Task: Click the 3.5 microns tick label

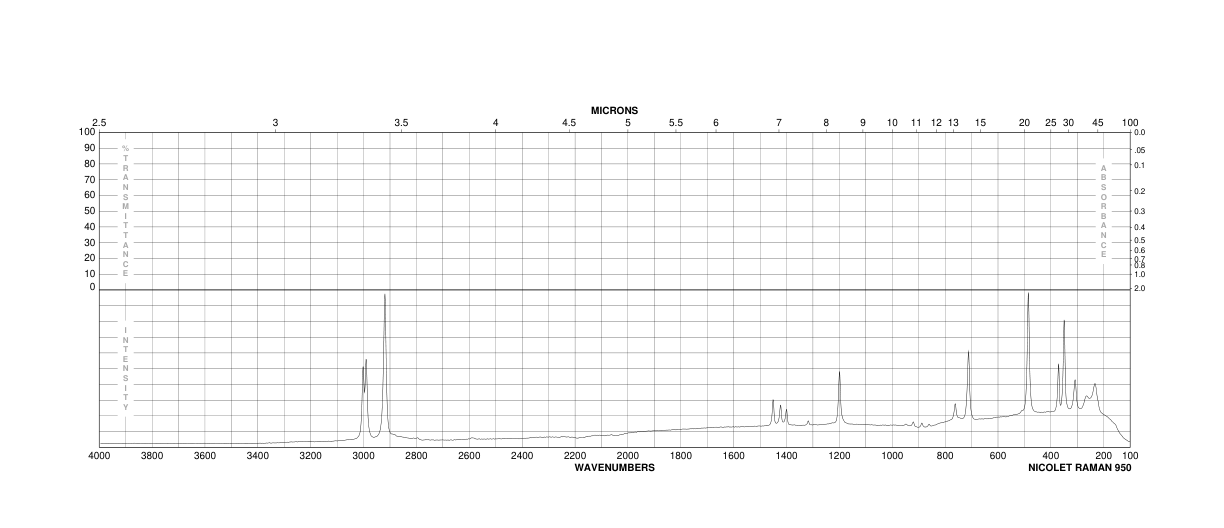Action: [401, 122]
